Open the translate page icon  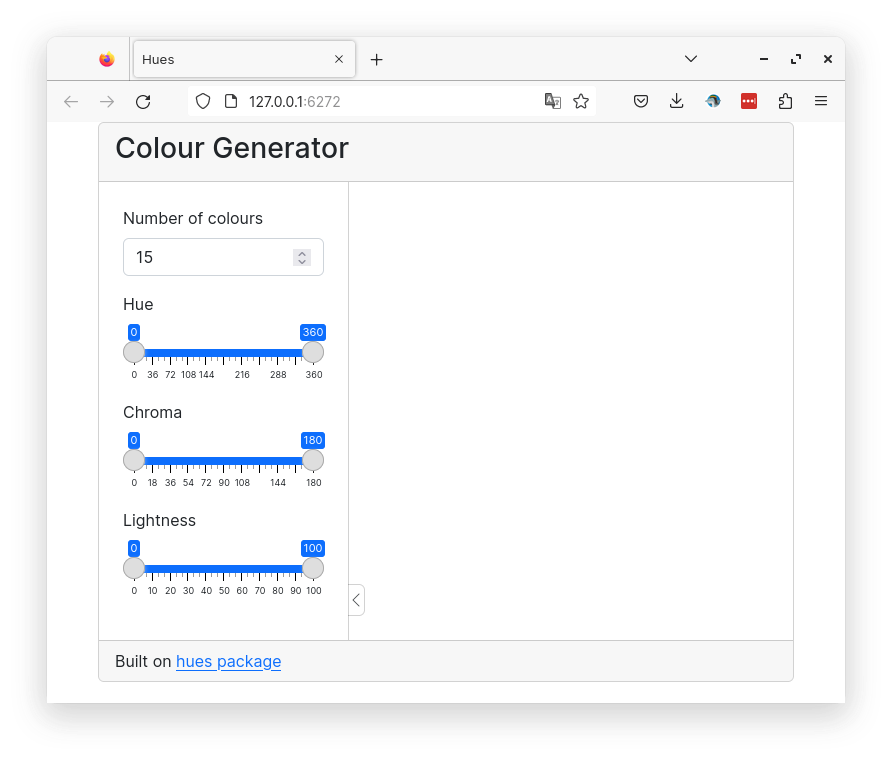point(552,101)
